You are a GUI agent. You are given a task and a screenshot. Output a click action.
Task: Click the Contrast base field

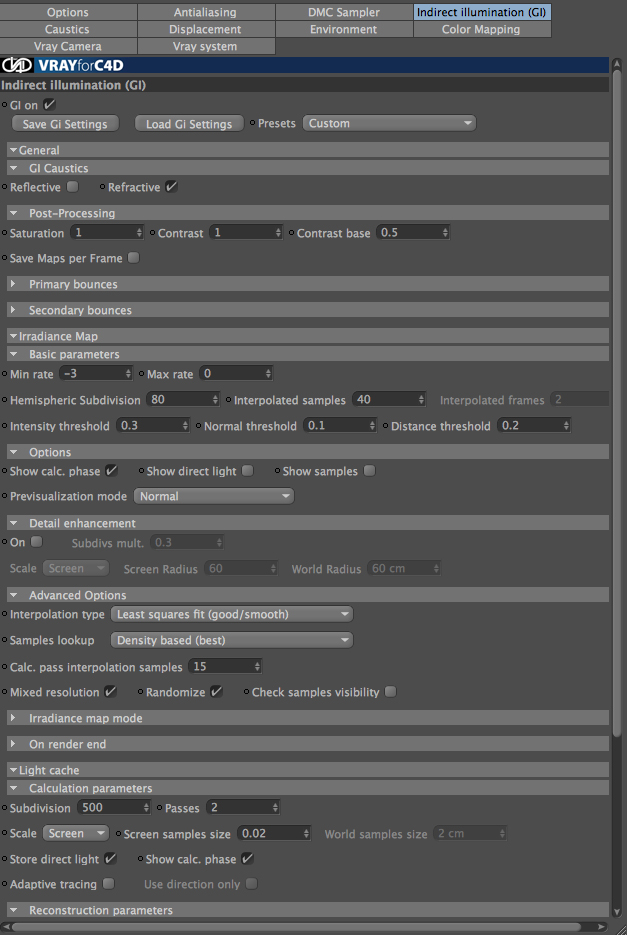tap(412, 233)
